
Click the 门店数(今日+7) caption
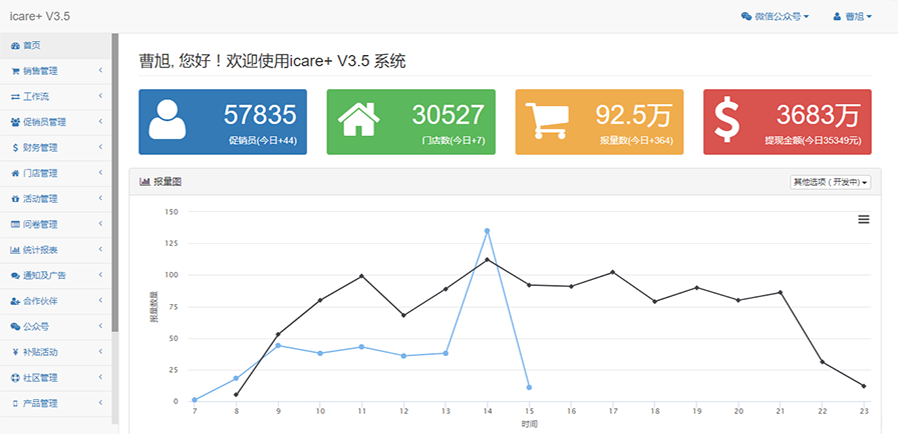pos(454,141)
